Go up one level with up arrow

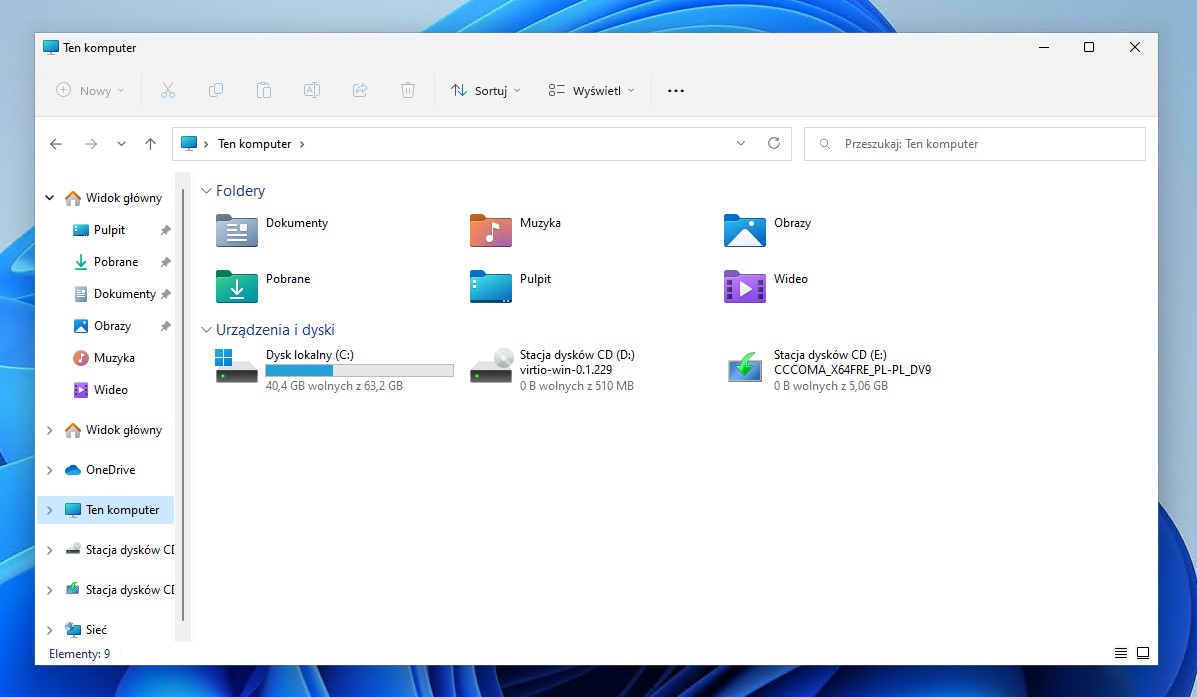pos(150,144)
